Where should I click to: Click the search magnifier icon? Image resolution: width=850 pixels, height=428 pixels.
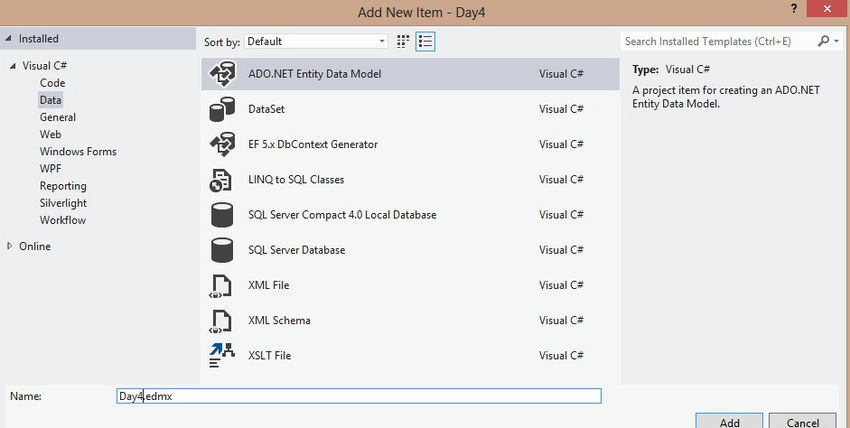pyautogui.click(x=823, y=41)
